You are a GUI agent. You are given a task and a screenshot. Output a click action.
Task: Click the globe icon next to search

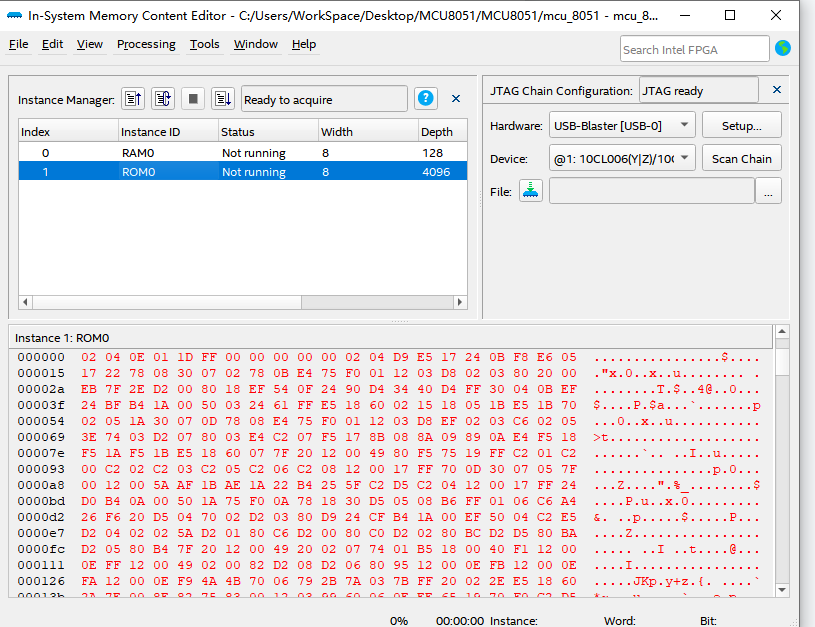pos(783,48)
